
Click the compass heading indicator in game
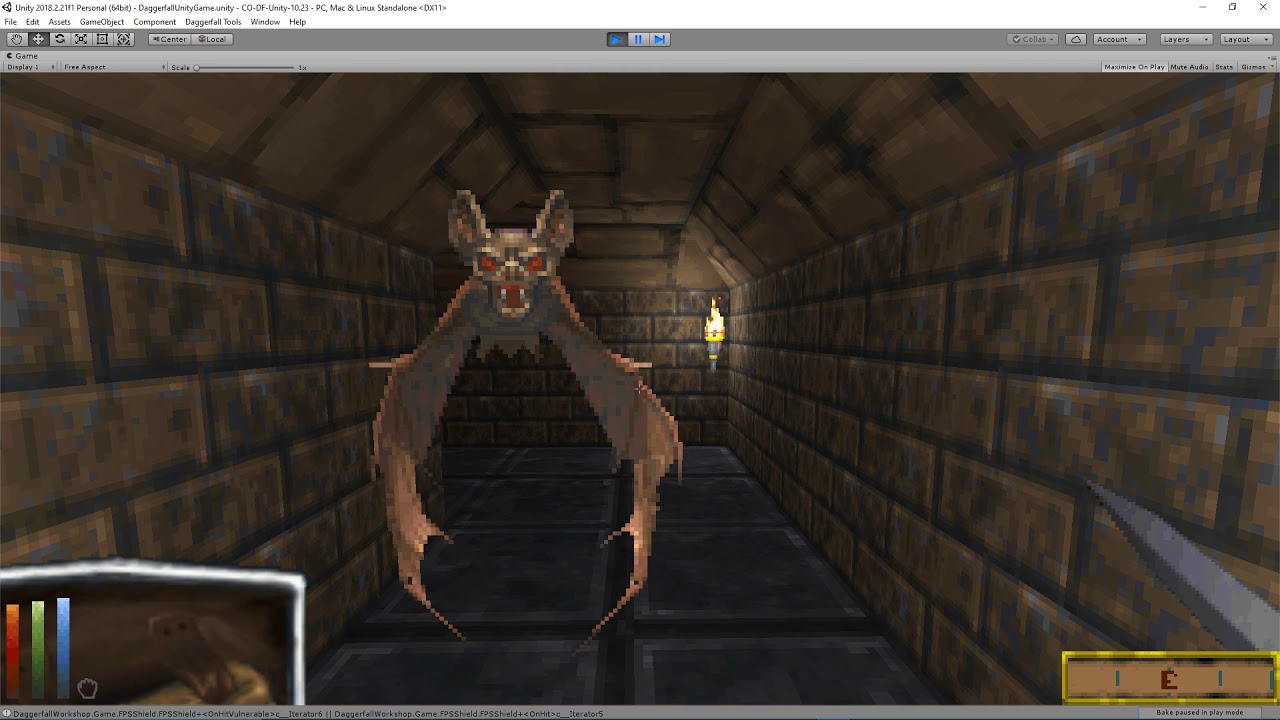(x=1169, y=678)
